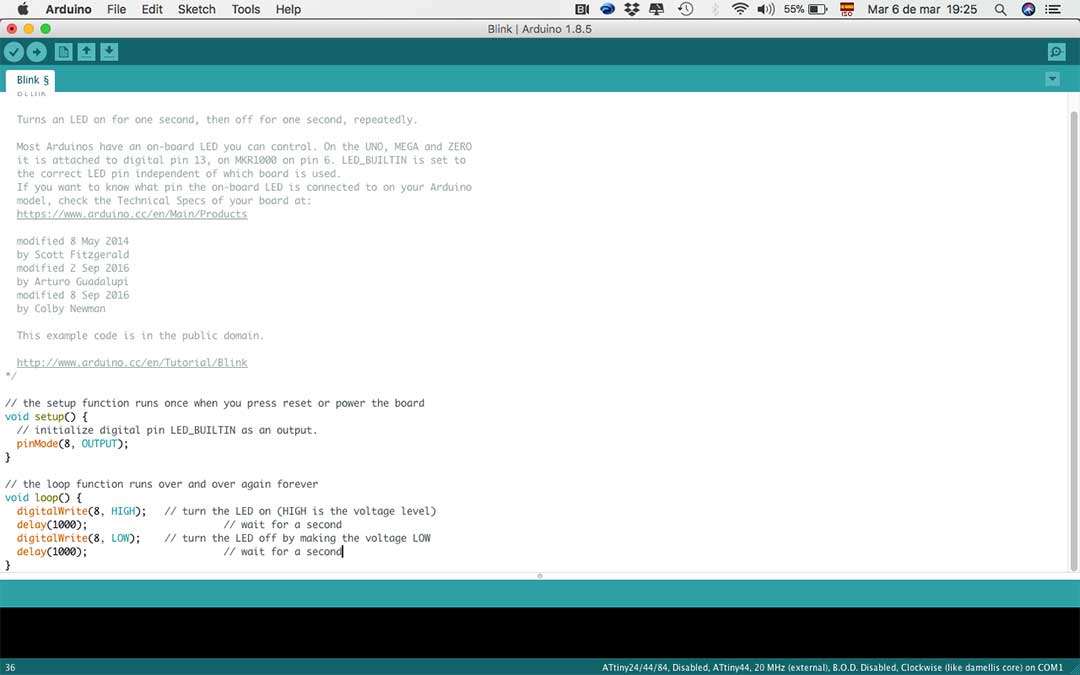Click 'by Colby Newman' comment line
Screen dimensions: 1080x675
tap(61, 309)
